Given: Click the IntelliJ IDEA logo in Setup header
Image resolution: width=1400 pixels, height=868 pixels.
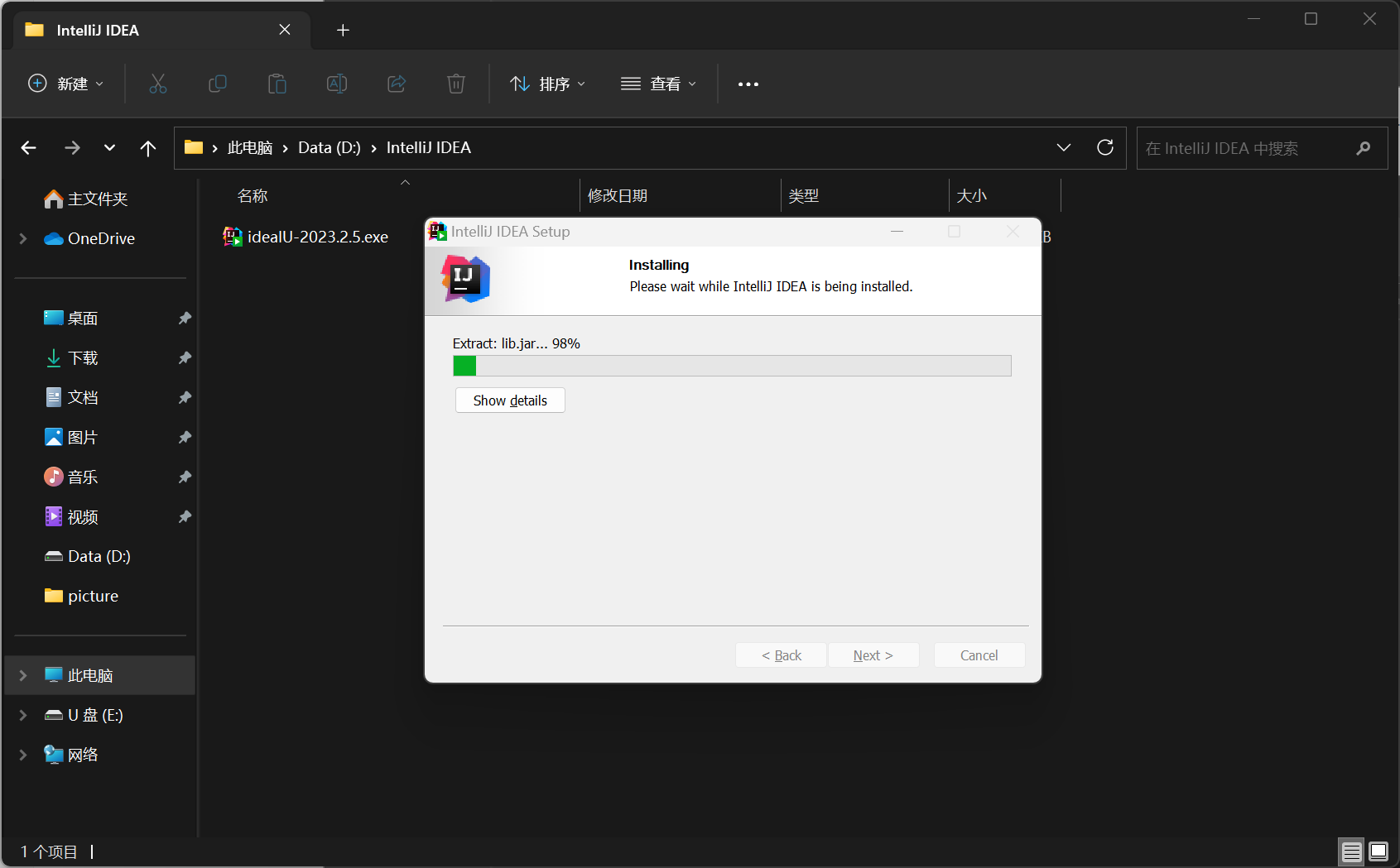Looking at the screenshot, I should 465,279.
